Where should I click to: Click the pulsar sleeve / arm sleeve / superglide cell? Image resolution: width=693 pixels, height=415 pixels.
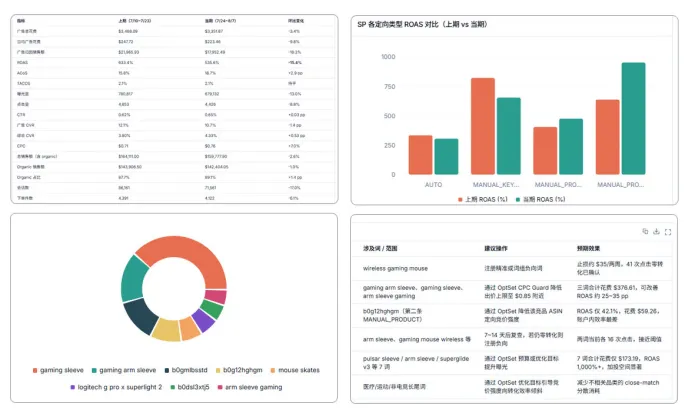click(416, 363)
